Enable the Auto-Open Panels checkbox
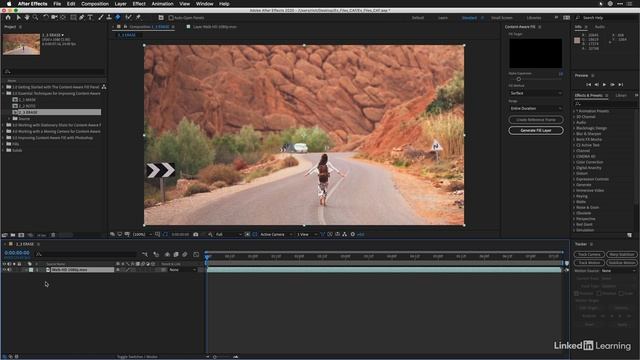 tap(171, 18)
